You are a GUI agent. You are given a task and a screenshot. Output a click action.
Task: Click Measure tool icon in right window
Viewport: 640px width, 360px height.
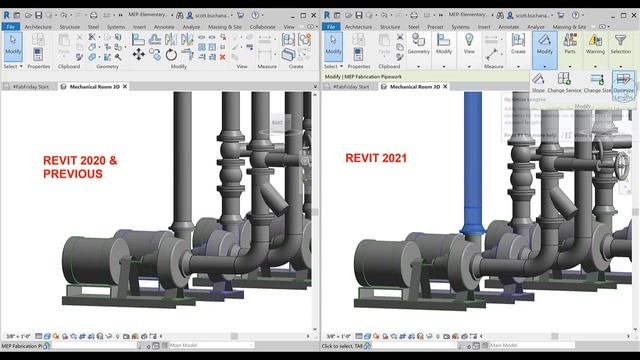pos(491,54)
